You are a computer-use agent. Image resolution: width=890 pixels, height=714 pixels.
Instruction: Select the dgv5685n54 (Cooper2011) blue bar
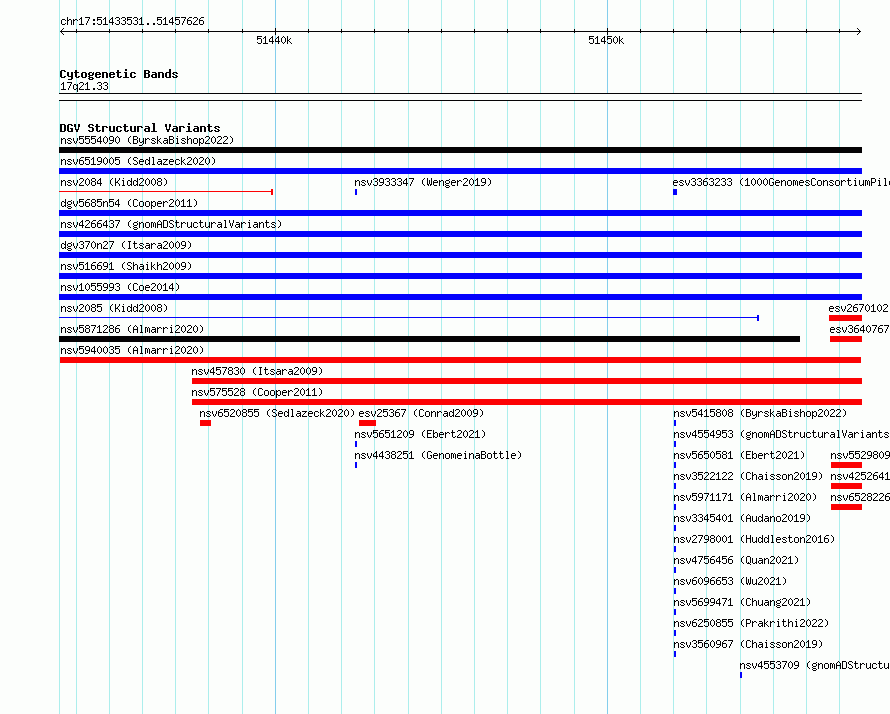(460, 213)
